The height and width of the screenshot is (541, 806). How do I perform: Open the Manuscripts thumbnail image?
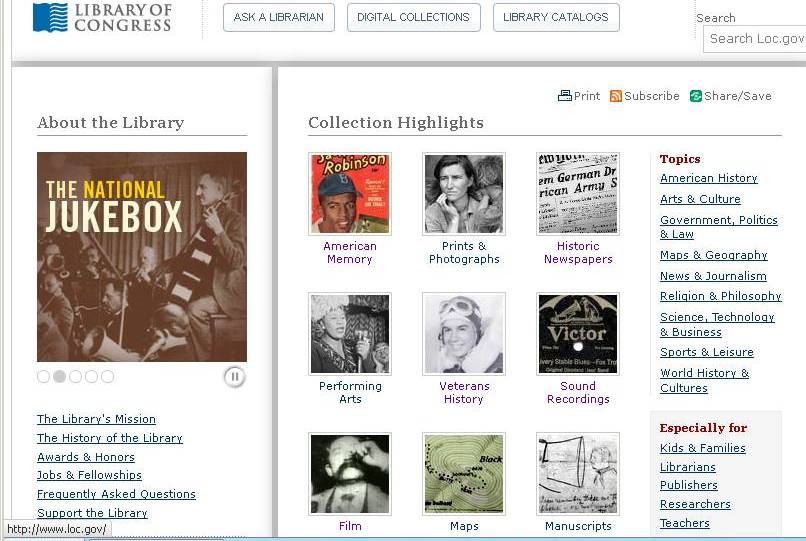[x=578, y=474]
